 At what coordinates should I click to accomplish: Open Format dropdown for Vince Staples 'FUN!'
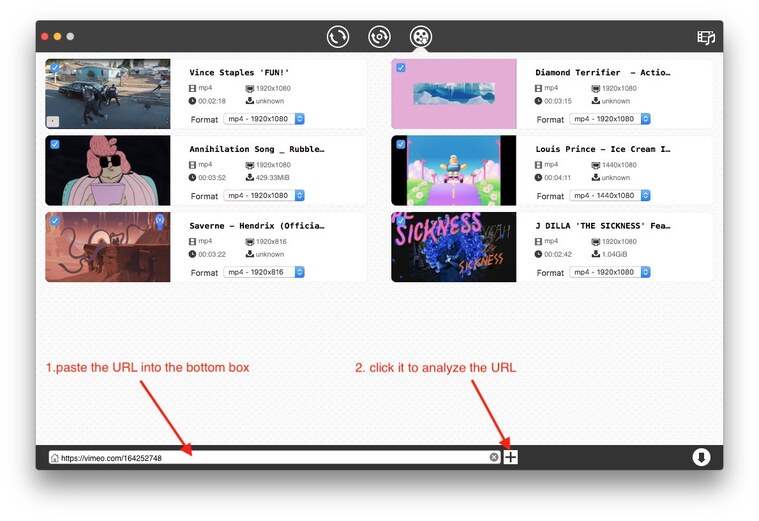(264, 119)
